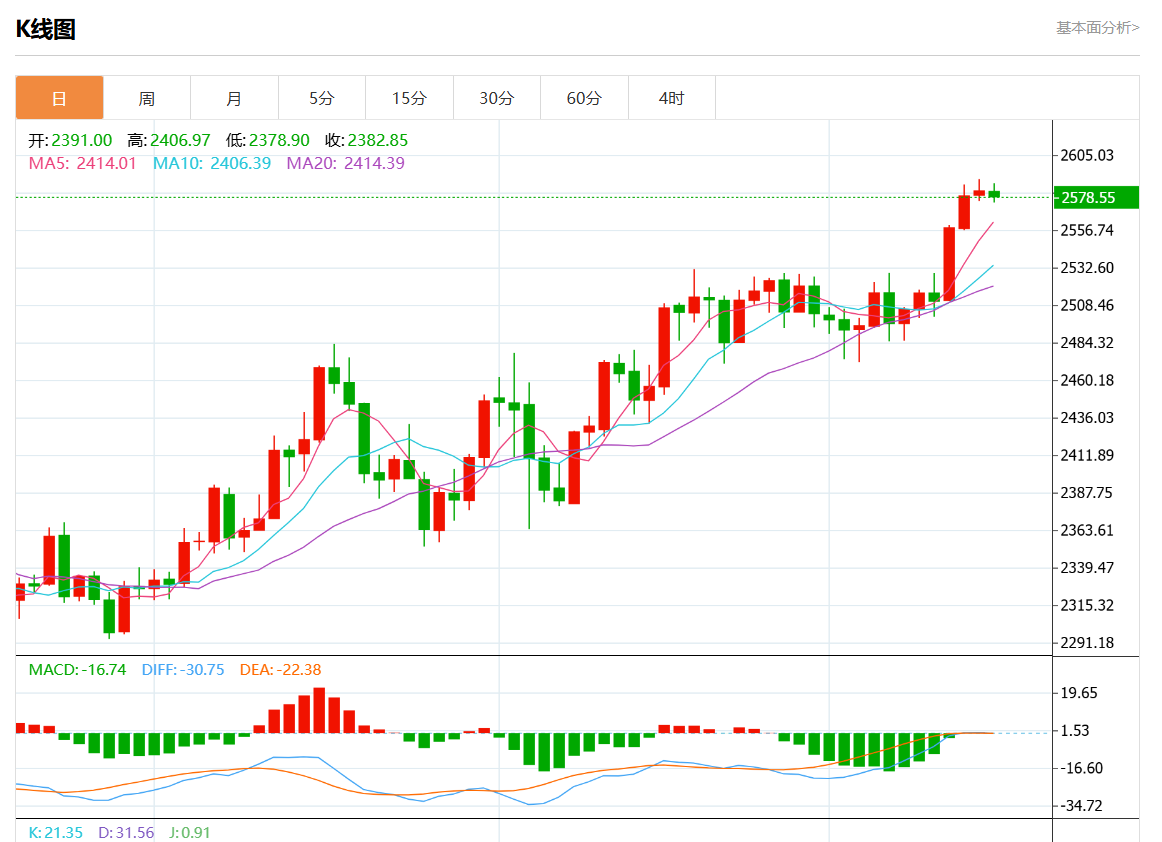Select the 30分 interval tab
This screenshot has height=842, width=1162.
tap(496, 98)
